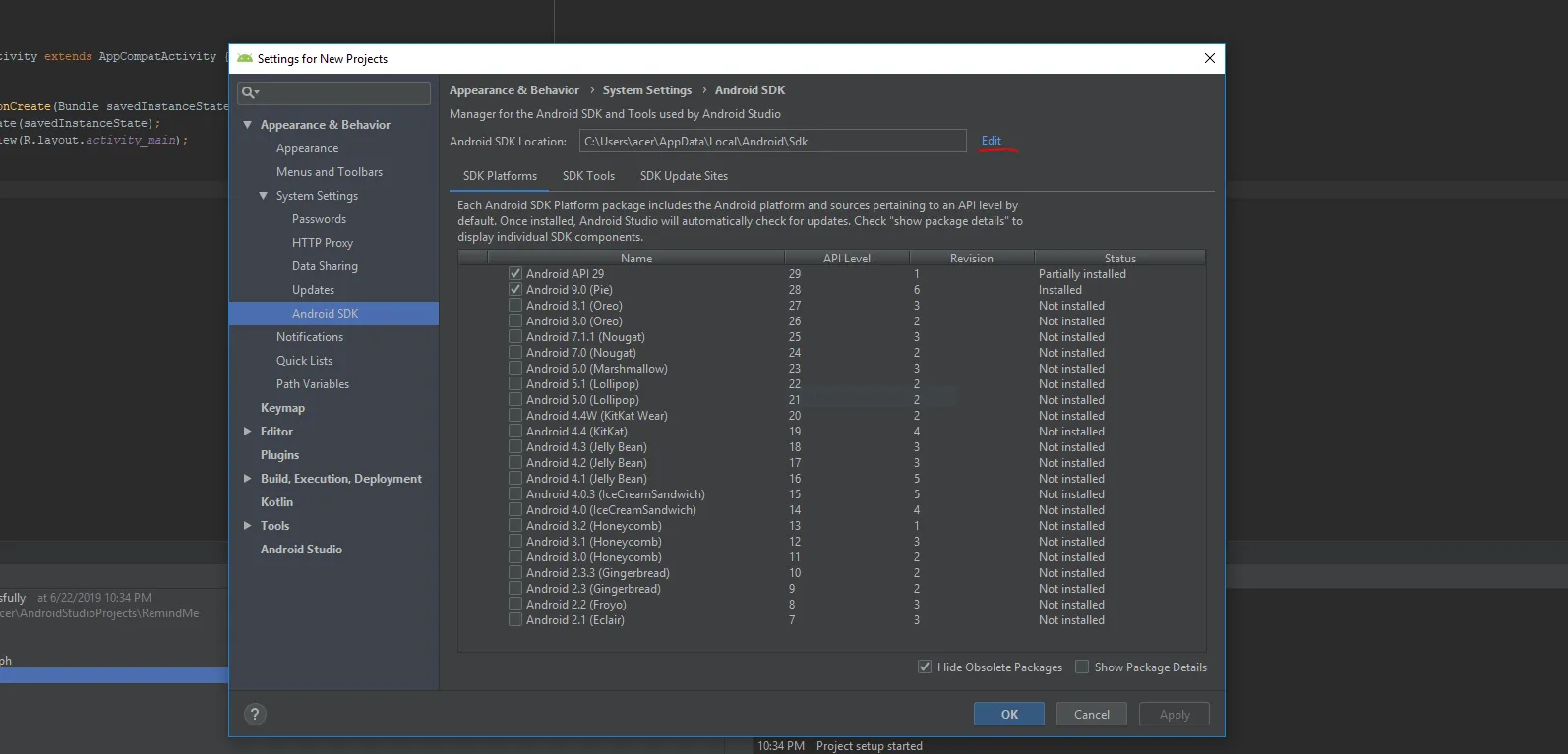Check the Android 4.4 (KitKat) checkbox
This screenshot has height=754, width=1568.
pos(515,432)
